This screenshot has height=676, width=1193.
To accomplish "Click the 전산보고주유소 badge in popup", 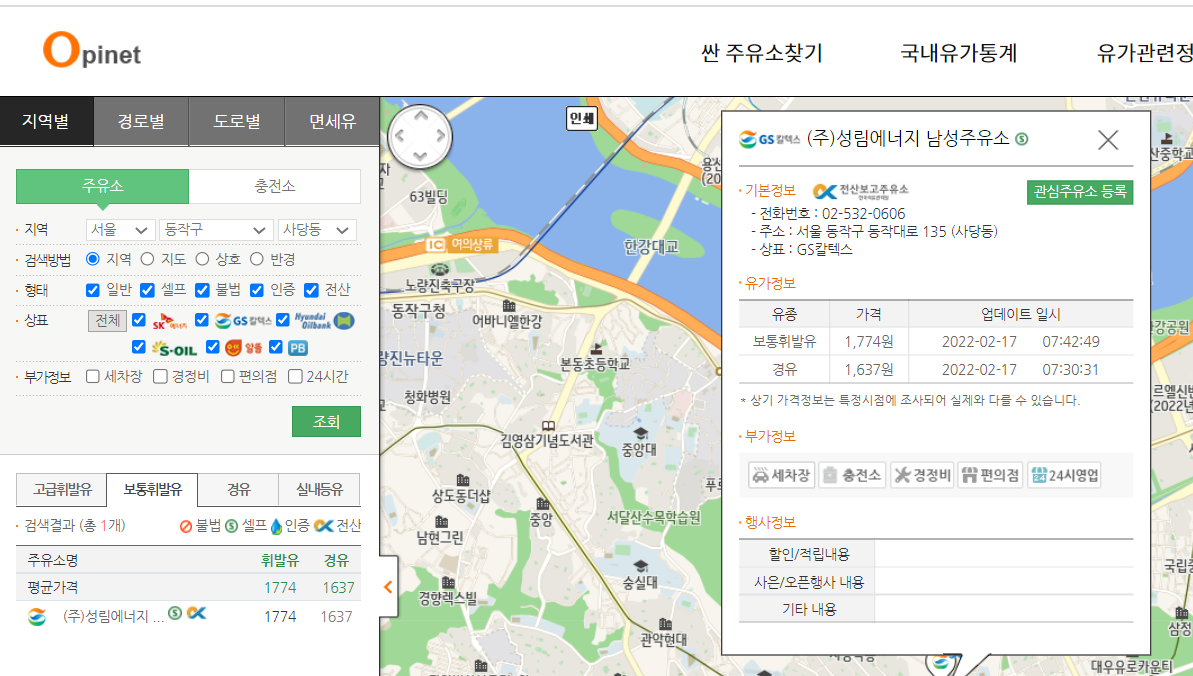I will (860, 191).
